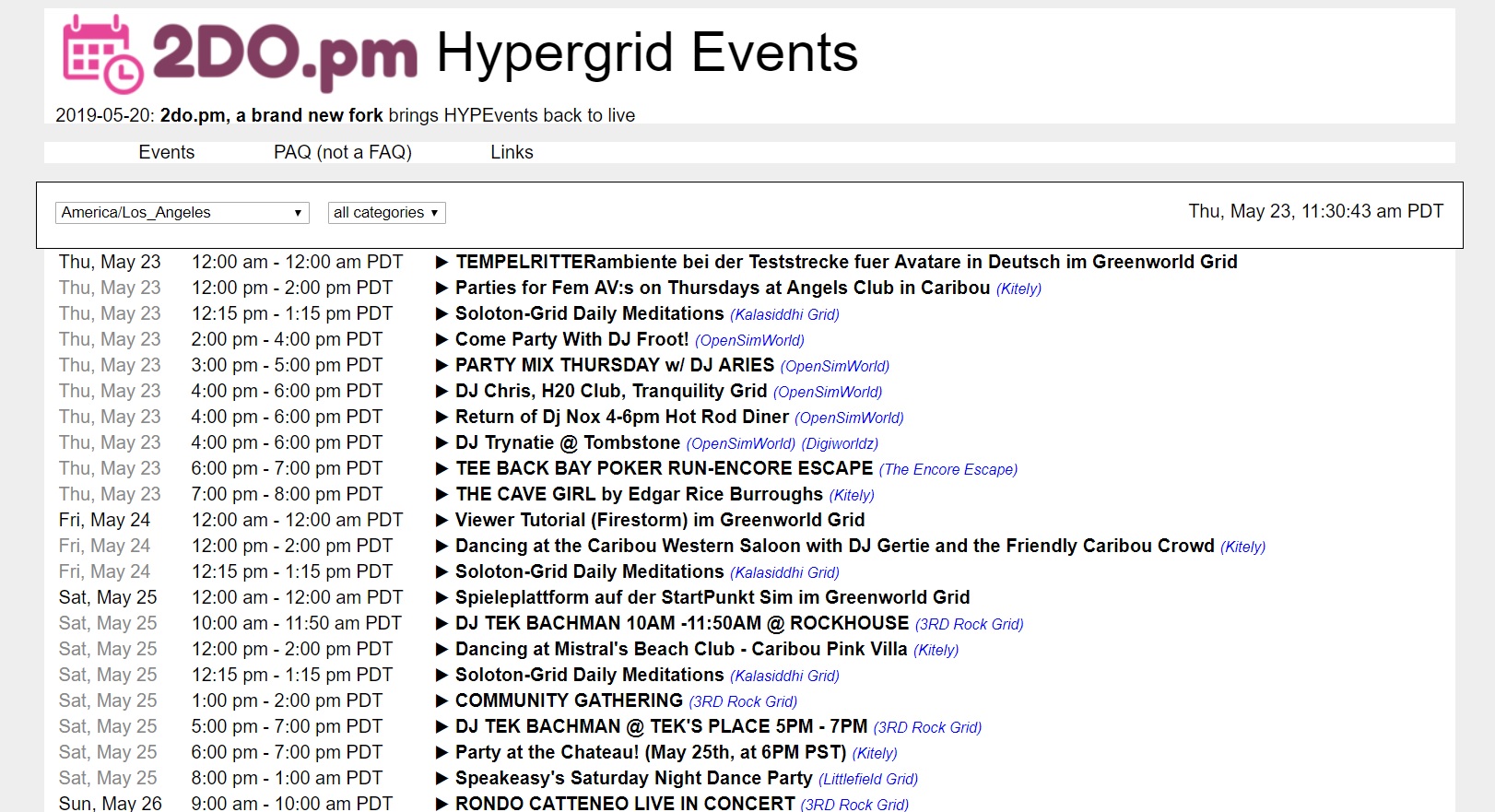The image size is (1495, 812).
Task: Follow the '2do.pm, a brand new fork' link
Action: (272, 115)
